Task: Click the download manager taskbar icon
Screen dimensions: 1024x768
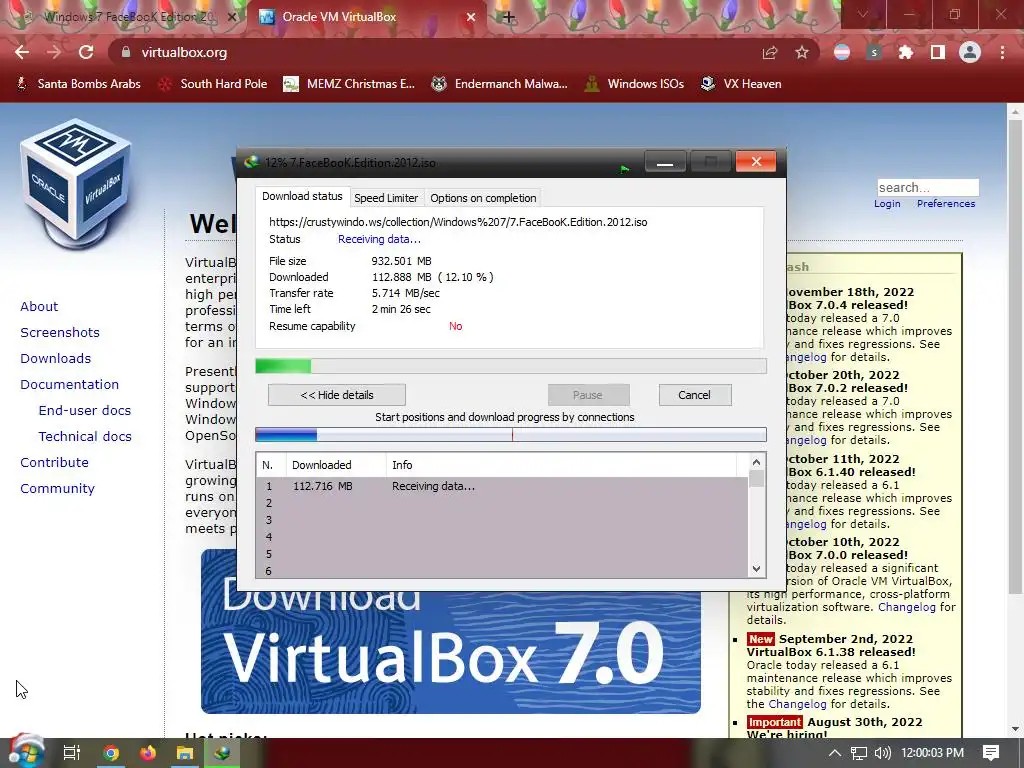Action: pyautogui.click(x=222, y=753)
